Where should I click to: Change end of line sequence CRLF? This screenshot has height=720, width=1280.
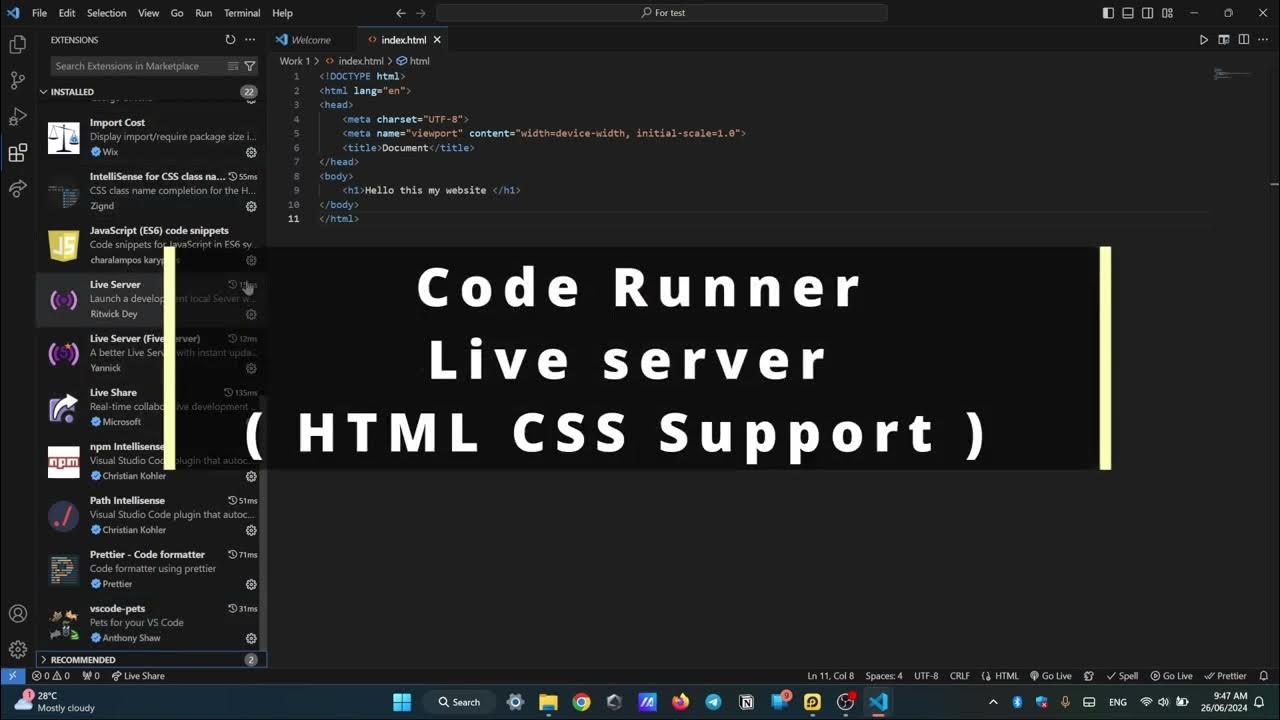960,676
